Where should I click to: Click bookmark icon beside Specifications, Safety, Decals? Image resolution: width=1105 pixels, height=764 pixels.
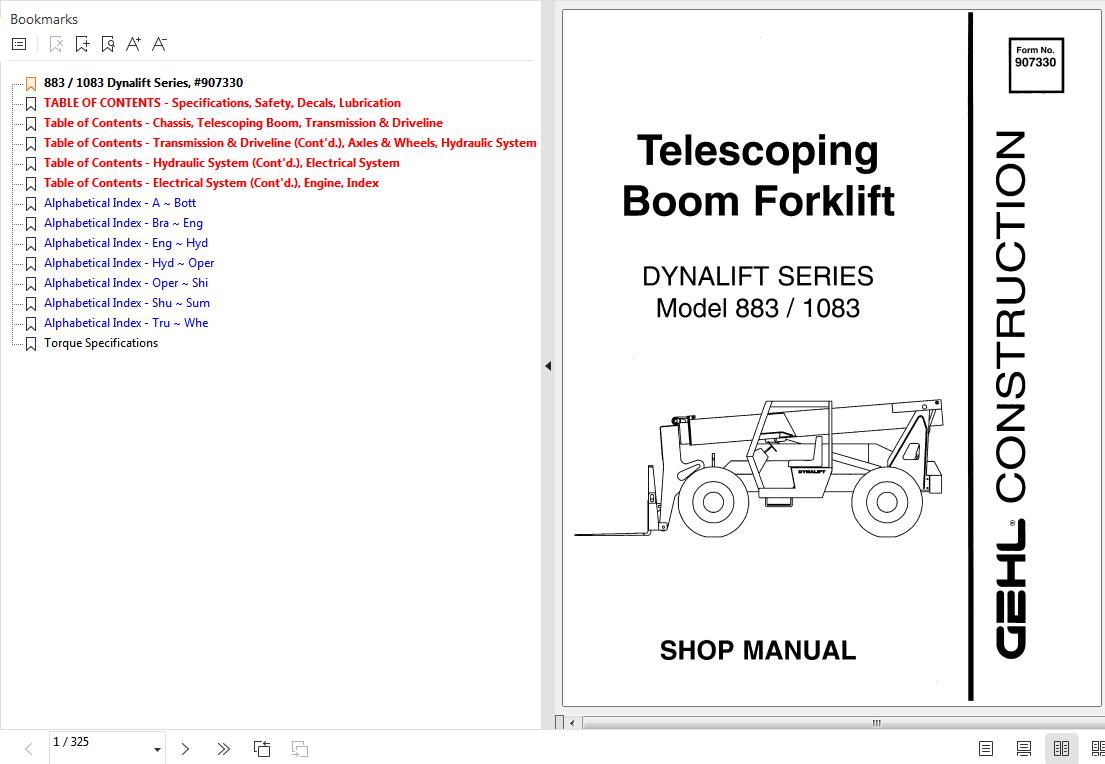31,104
